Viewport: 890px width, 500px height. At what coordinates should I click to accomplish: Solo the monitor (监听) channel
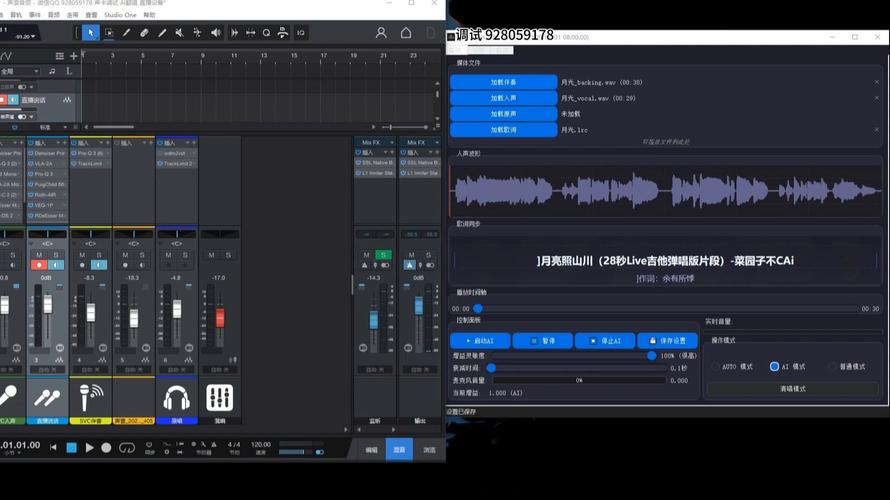[x=383, y=255]
